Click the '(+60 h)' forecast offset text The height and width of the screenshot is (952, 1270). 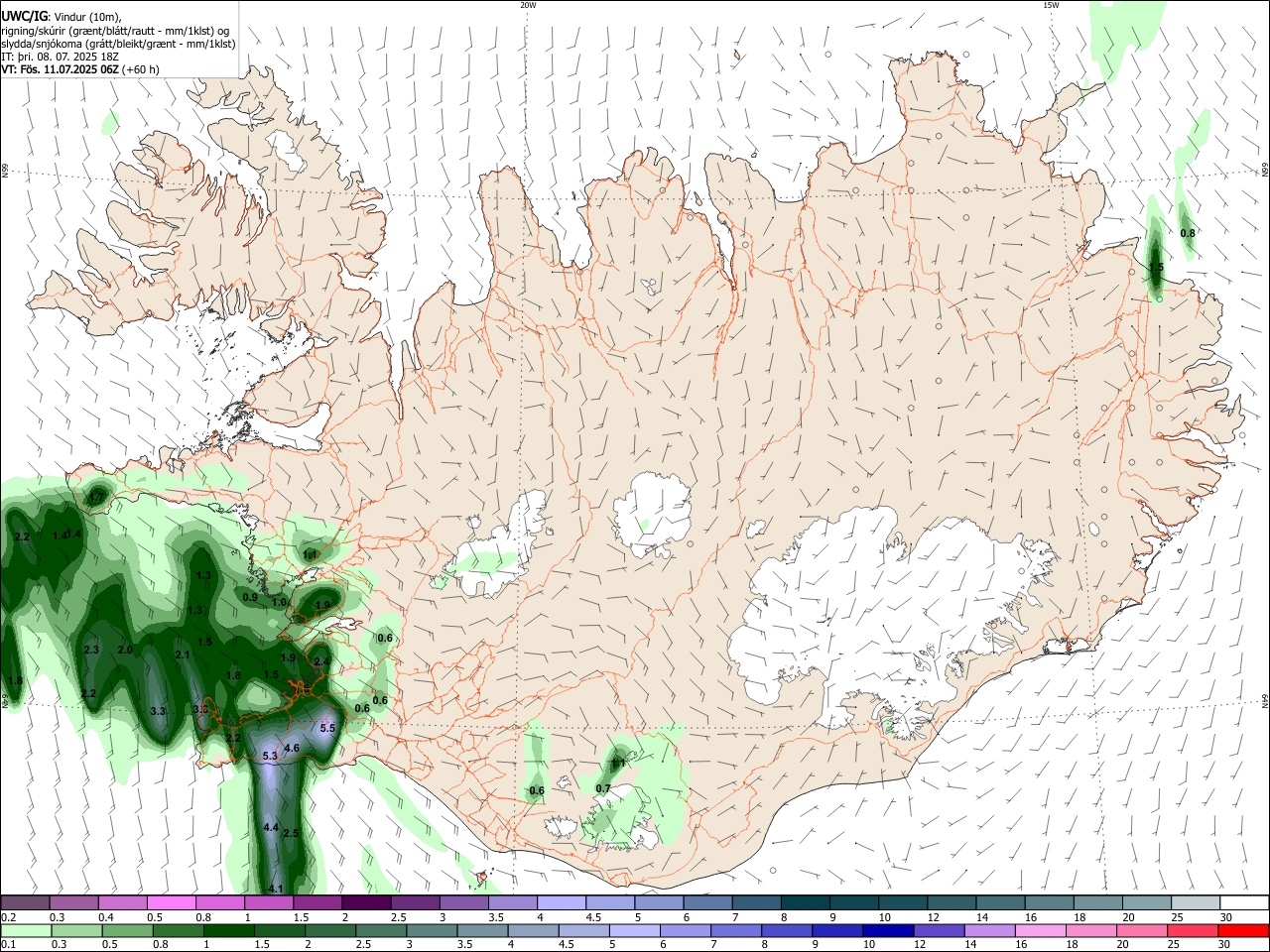point(141,69)
